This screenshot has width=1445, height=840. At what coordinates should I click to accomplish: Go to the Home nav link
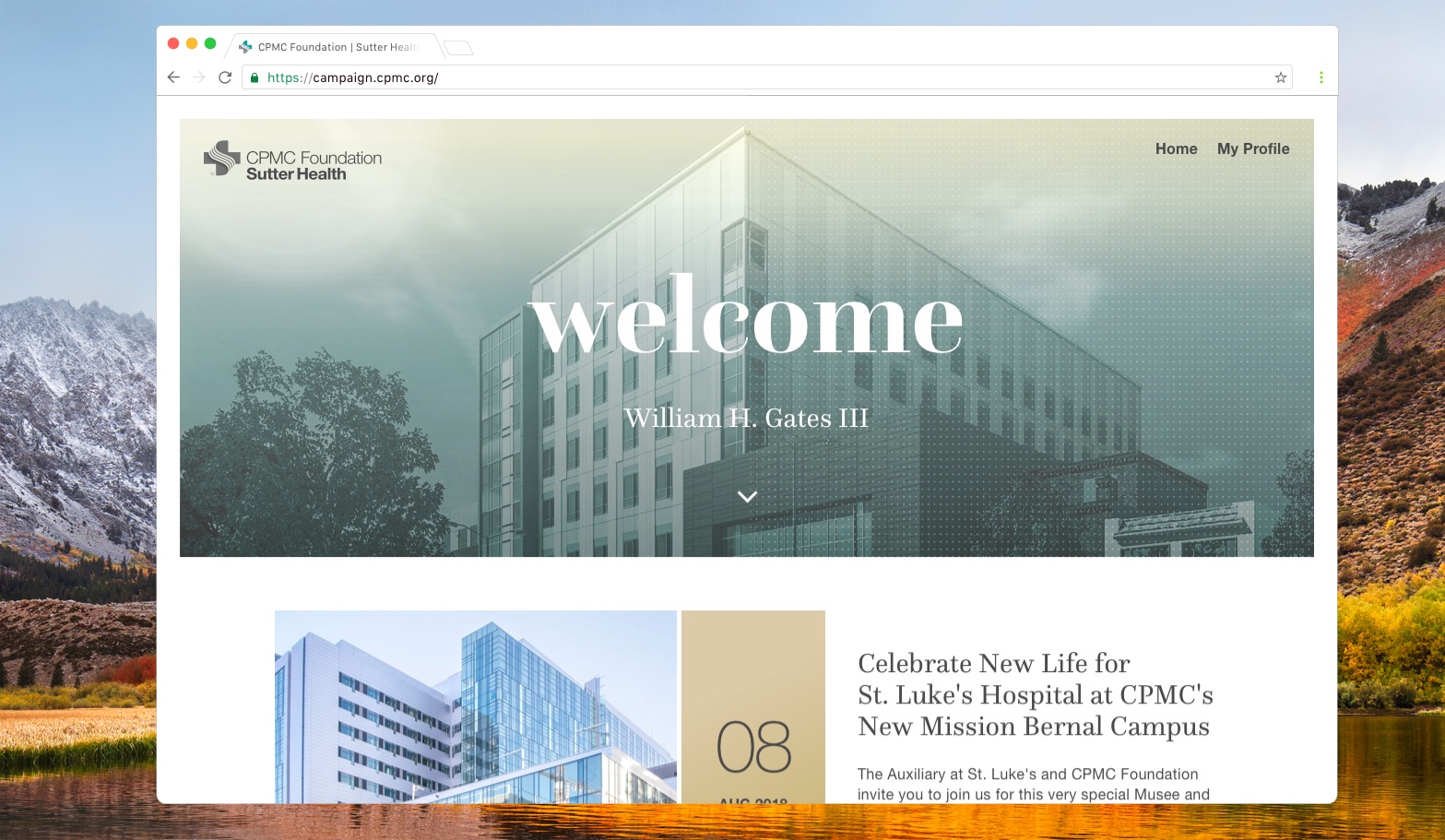(x=1177, y=148)
